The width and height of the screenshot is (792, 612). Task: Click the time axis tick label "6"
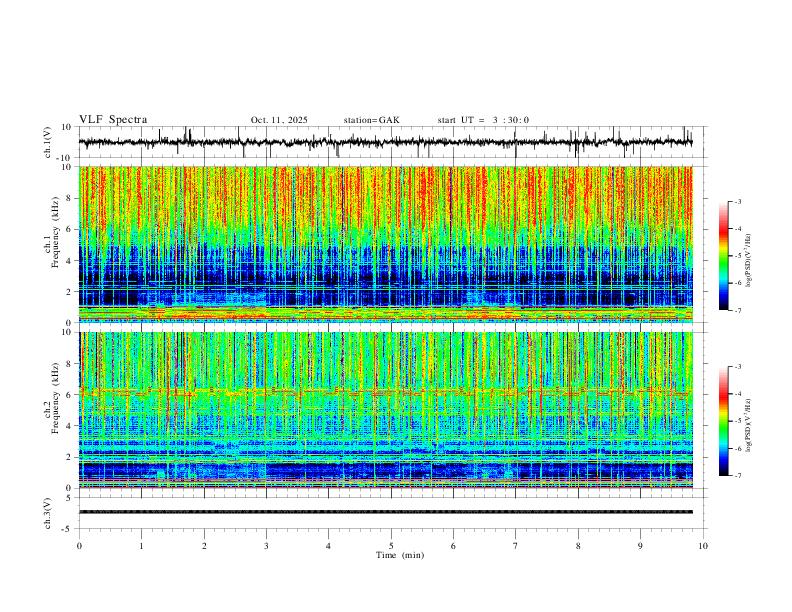click(453, 546)
